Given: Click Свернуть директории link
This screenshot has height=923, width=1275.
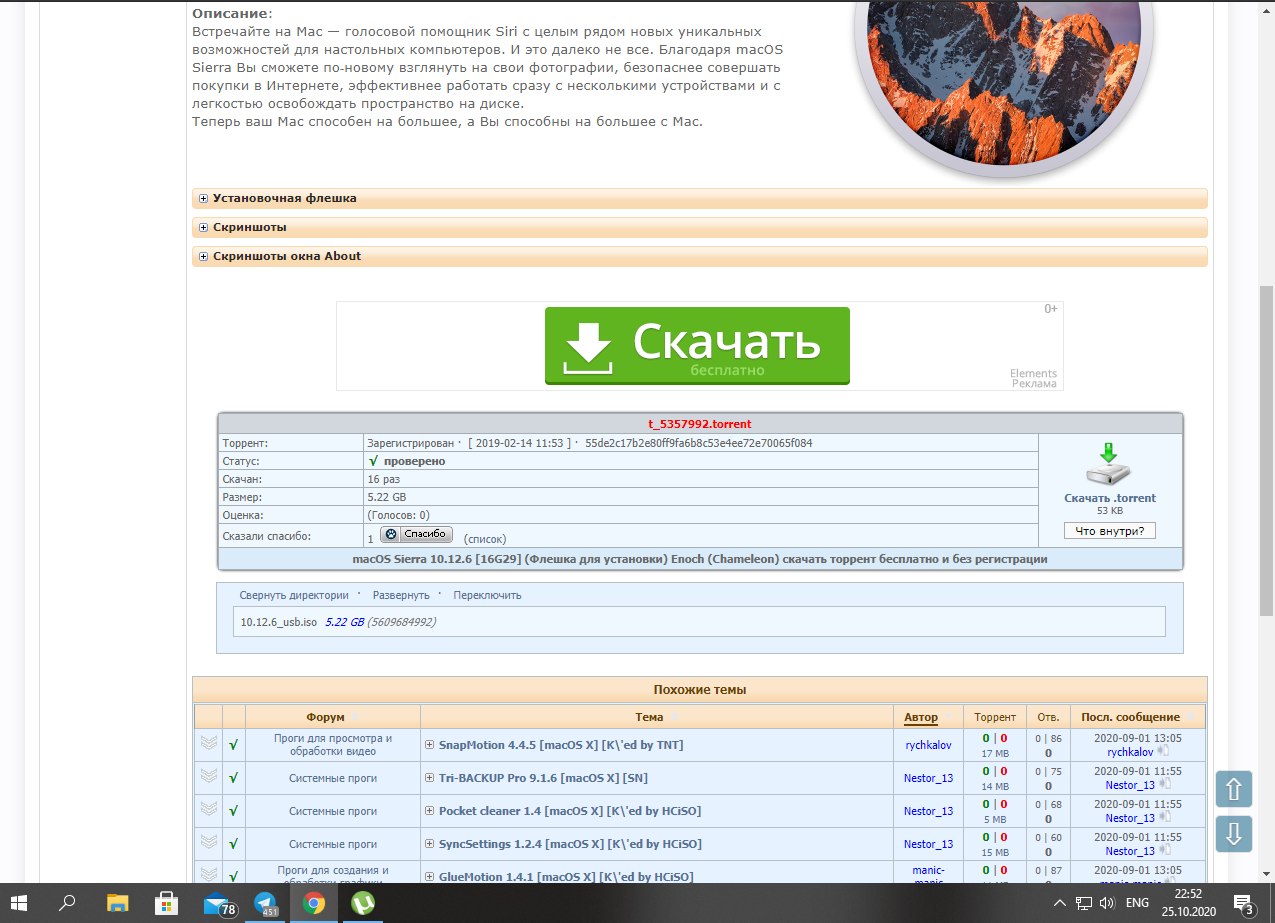Looking at the screenshot, I should coord(294,595).
